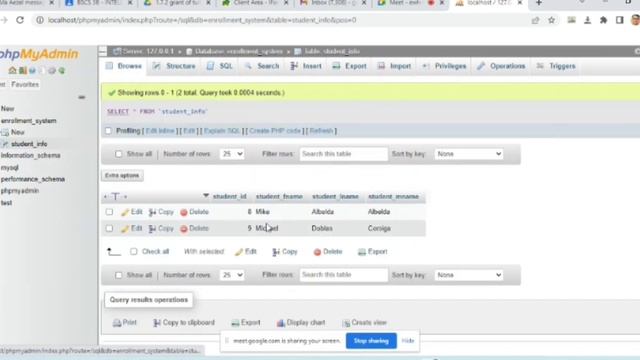The width and height of the screenshot is (640, 360).
Task: Copy query results to clipboard
Action: [184, 322]
